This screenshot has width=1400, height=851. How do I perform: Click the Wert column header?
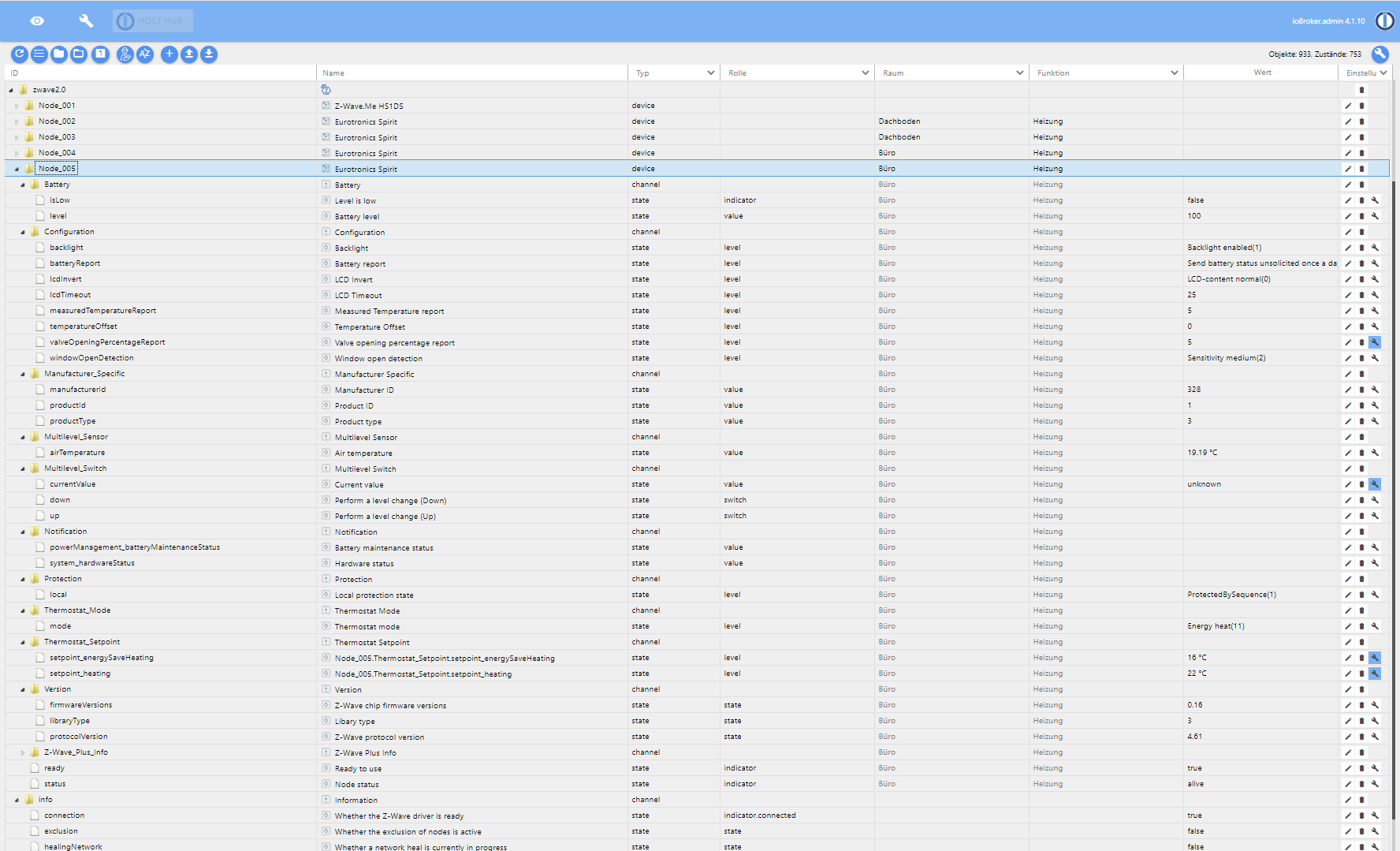click(x=1262, y=73)
